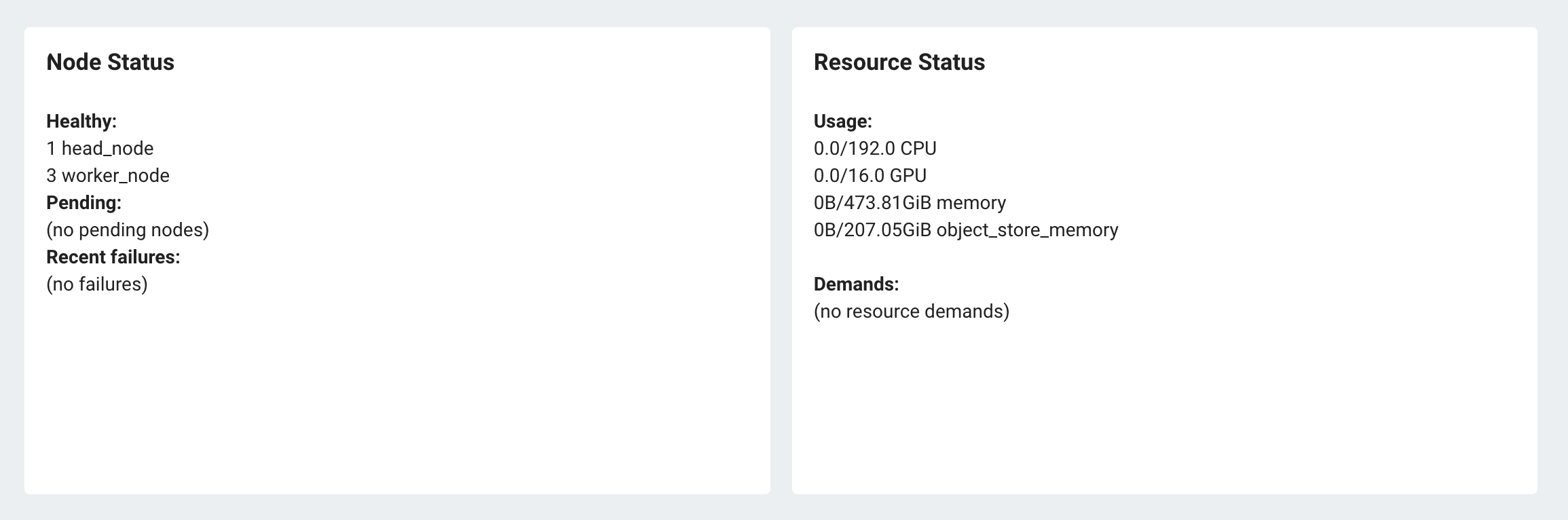
Task: Select the Pending label
Action: pyautogui.click(x=83, y=203)
